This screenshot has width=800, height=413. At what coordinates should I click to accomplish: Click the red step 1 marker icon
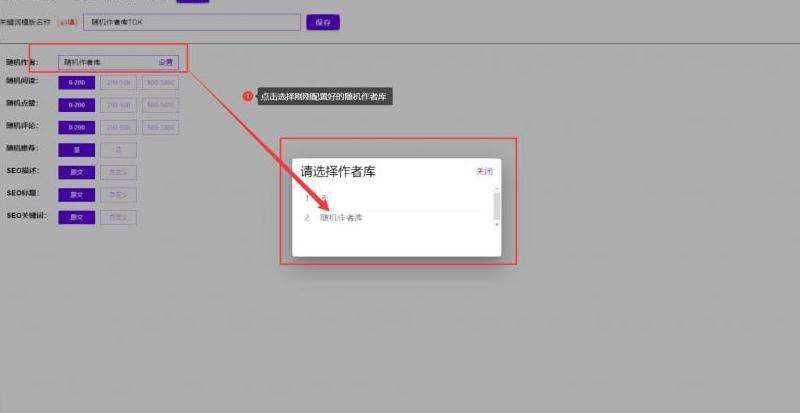[x=248, y=96]
